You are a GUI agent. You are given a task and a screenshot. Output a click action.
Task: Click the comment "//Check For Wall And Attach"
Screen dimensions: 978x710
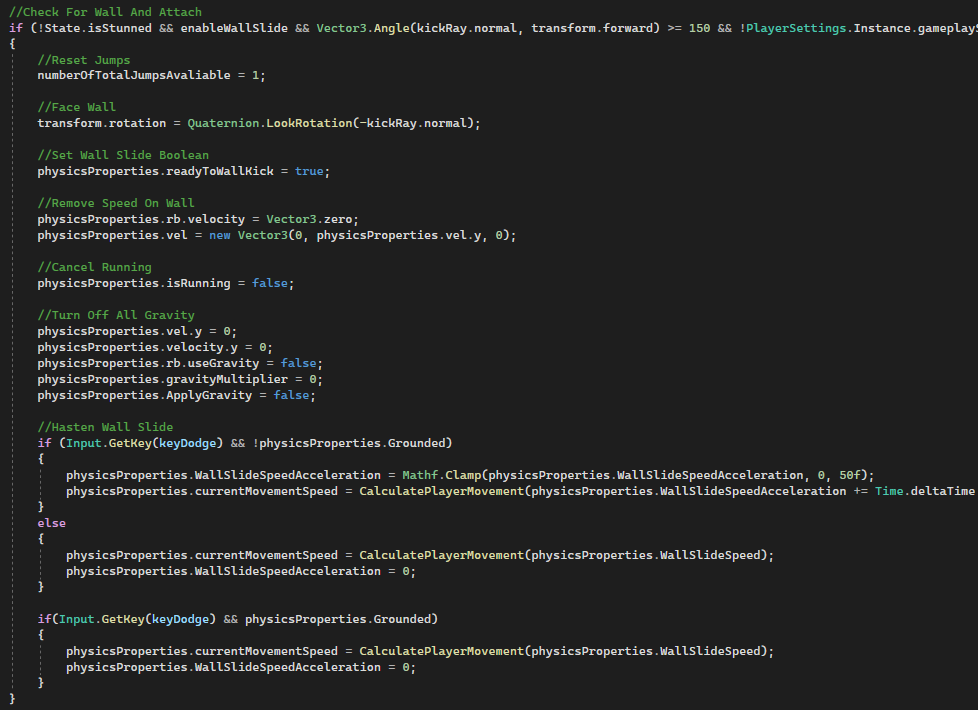105,12
